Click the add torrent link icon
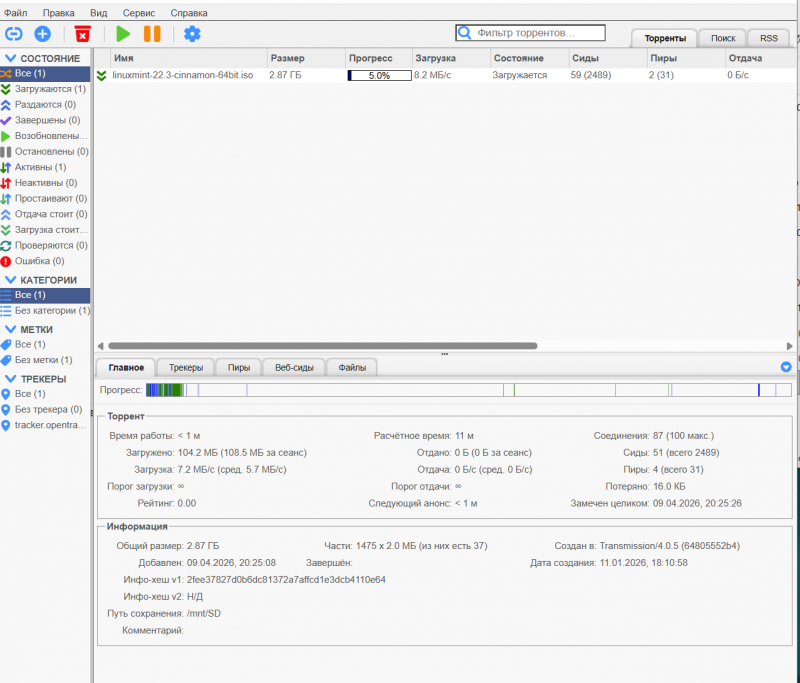The width and height of the screenshot is (800, 683). click(x=14, y=34)
